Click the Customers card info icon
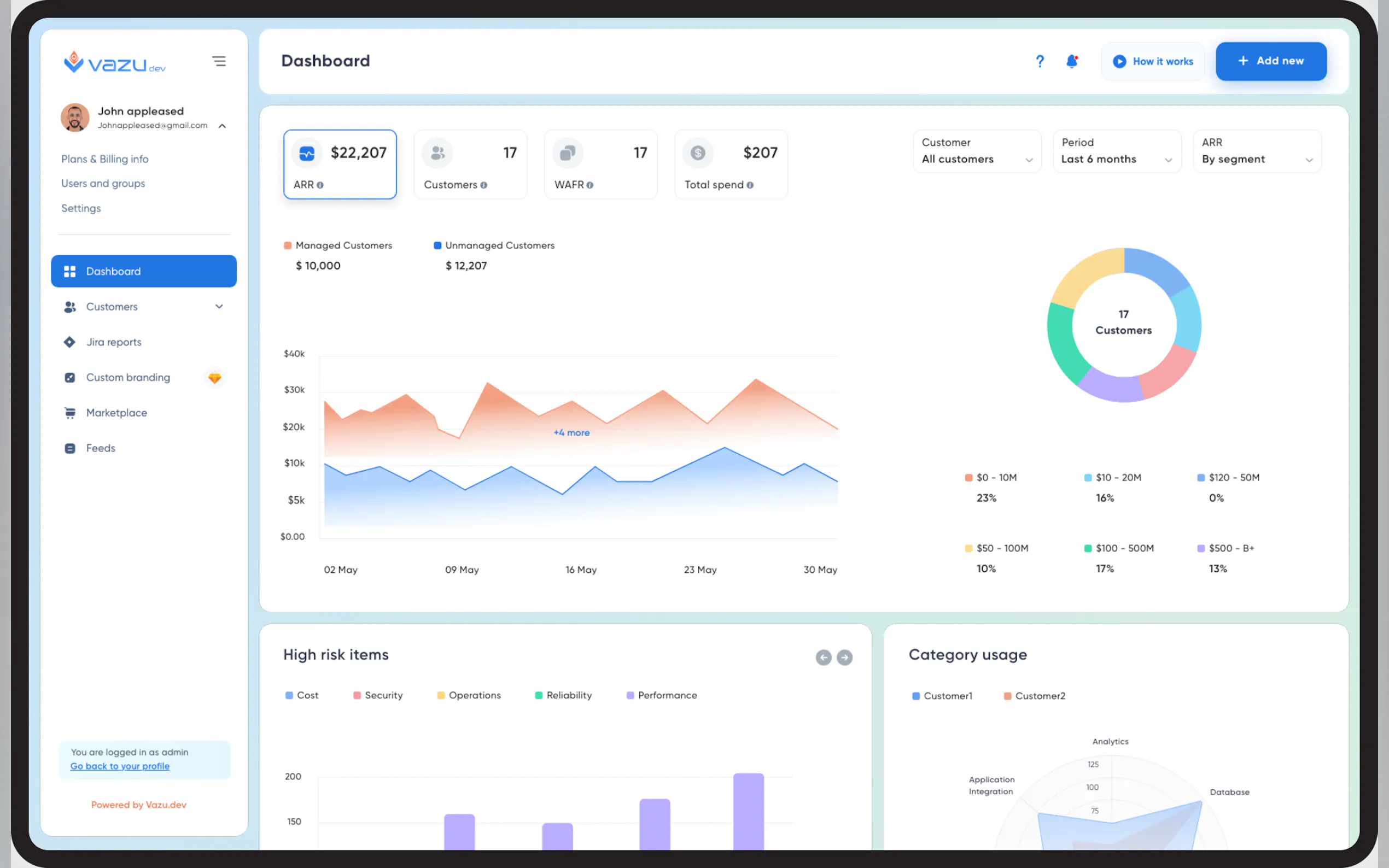 click(483, 185)
